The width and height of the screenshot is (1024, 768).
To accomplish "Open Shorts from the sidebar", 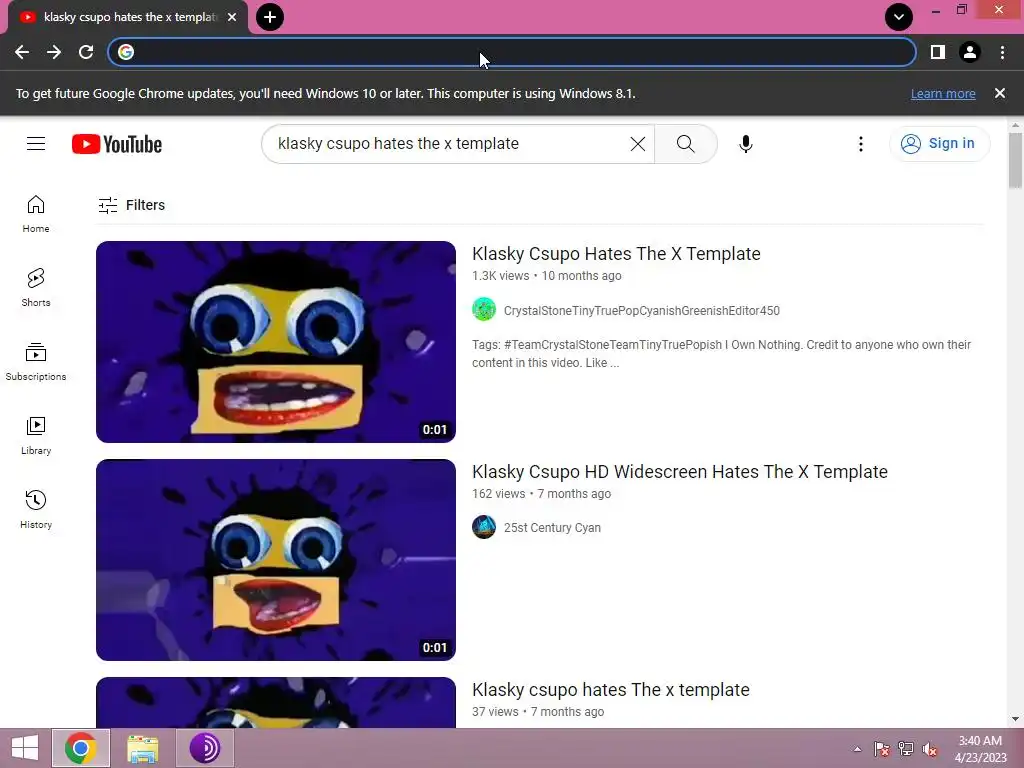I will tap(36, 288).
